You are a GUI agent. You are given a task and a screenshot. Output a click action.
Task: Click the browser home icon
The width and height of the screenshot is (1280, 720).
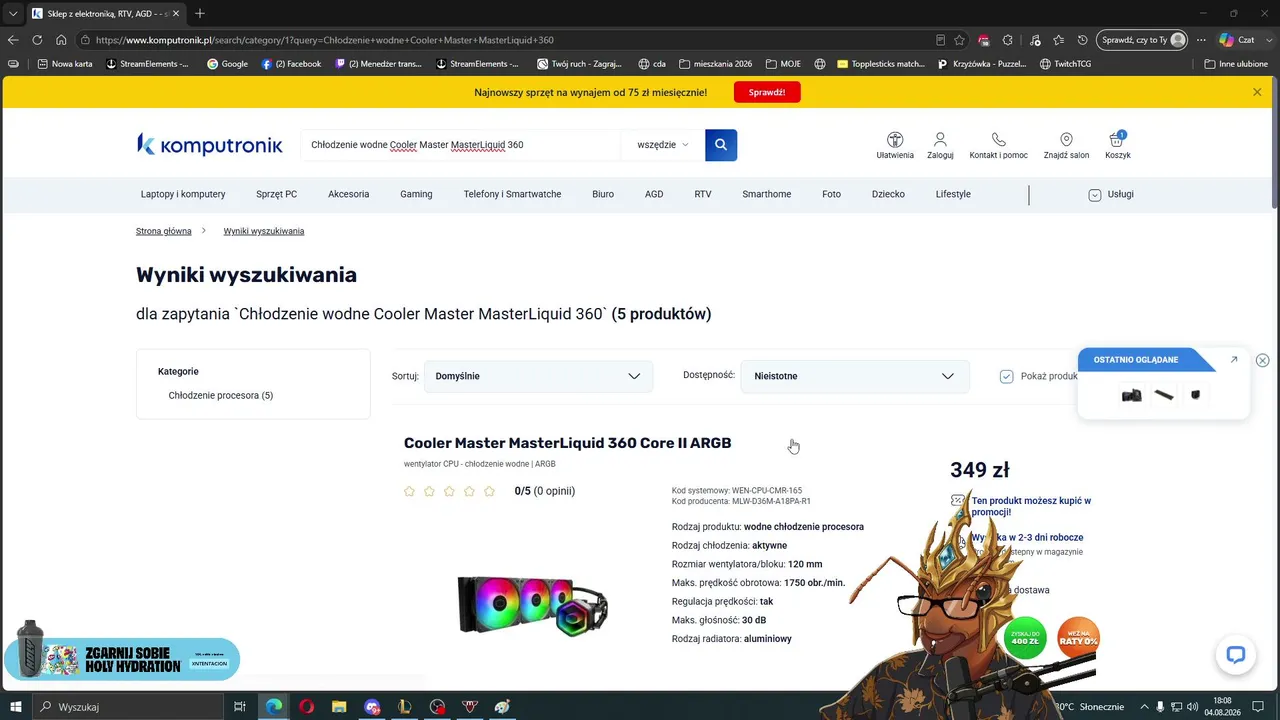61,40
